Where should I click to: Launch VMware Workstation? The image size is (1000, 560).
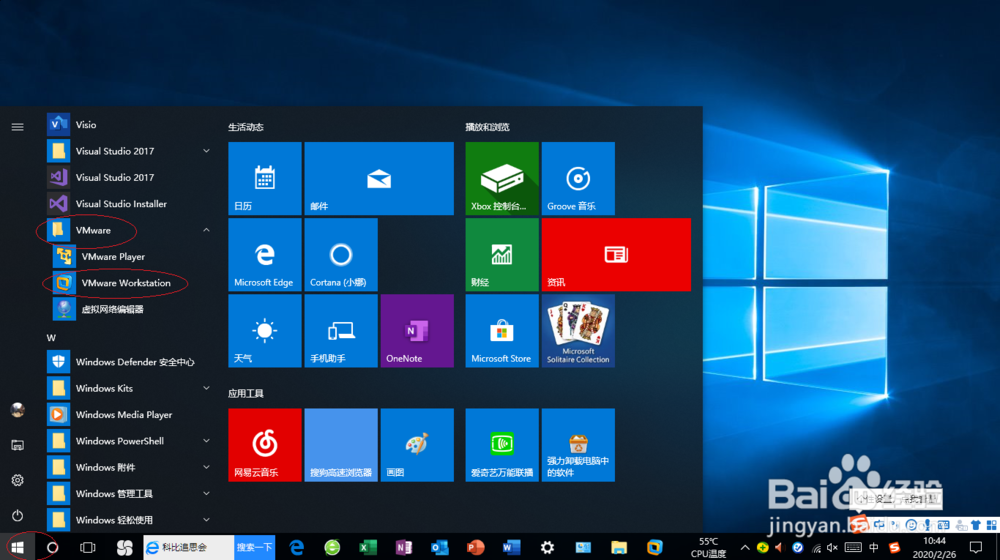tap(128, 283)
